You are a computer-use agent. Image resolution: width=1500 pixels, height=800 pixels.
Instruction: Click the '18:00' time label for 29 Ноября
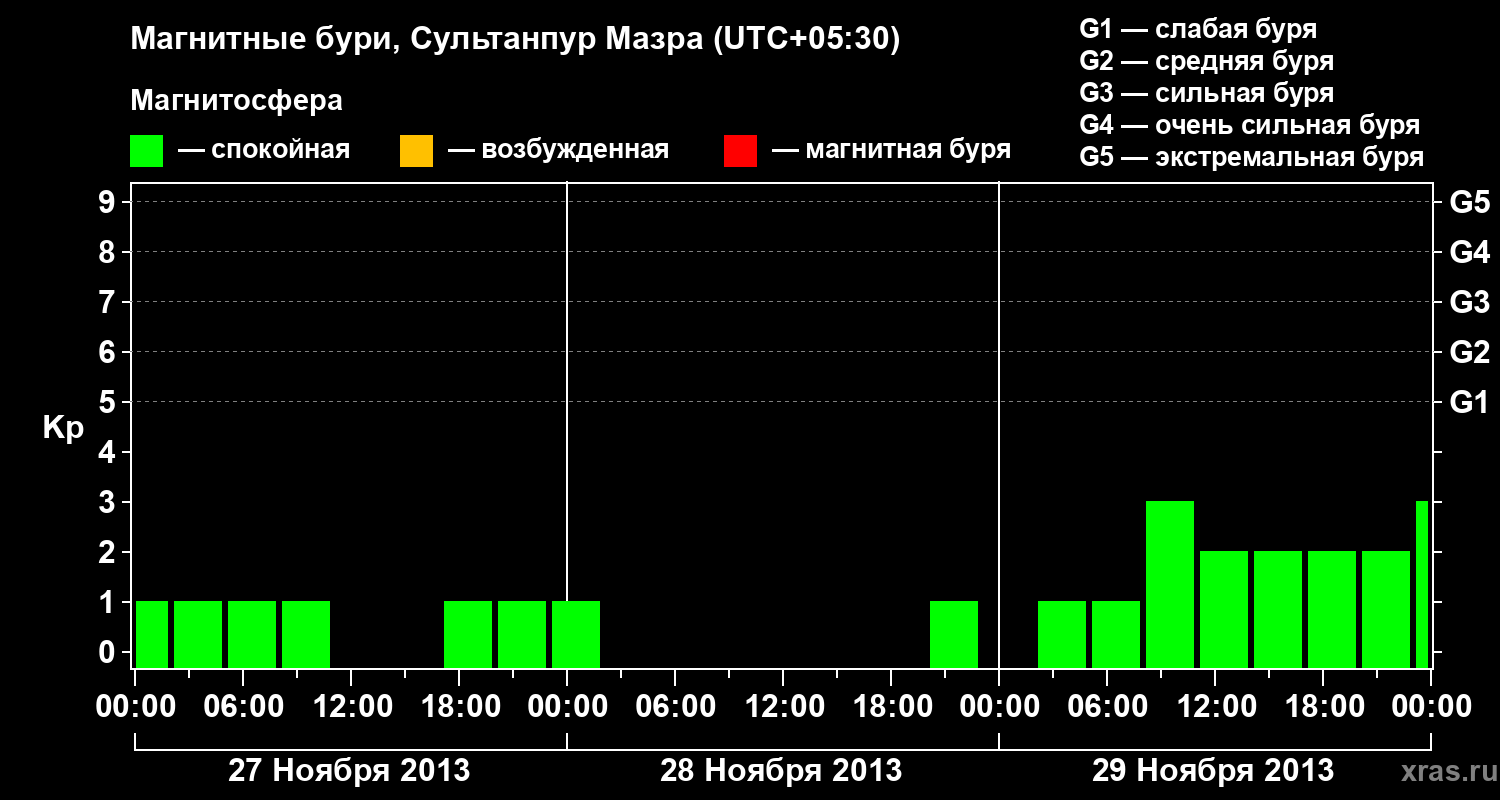point(1323,707)
